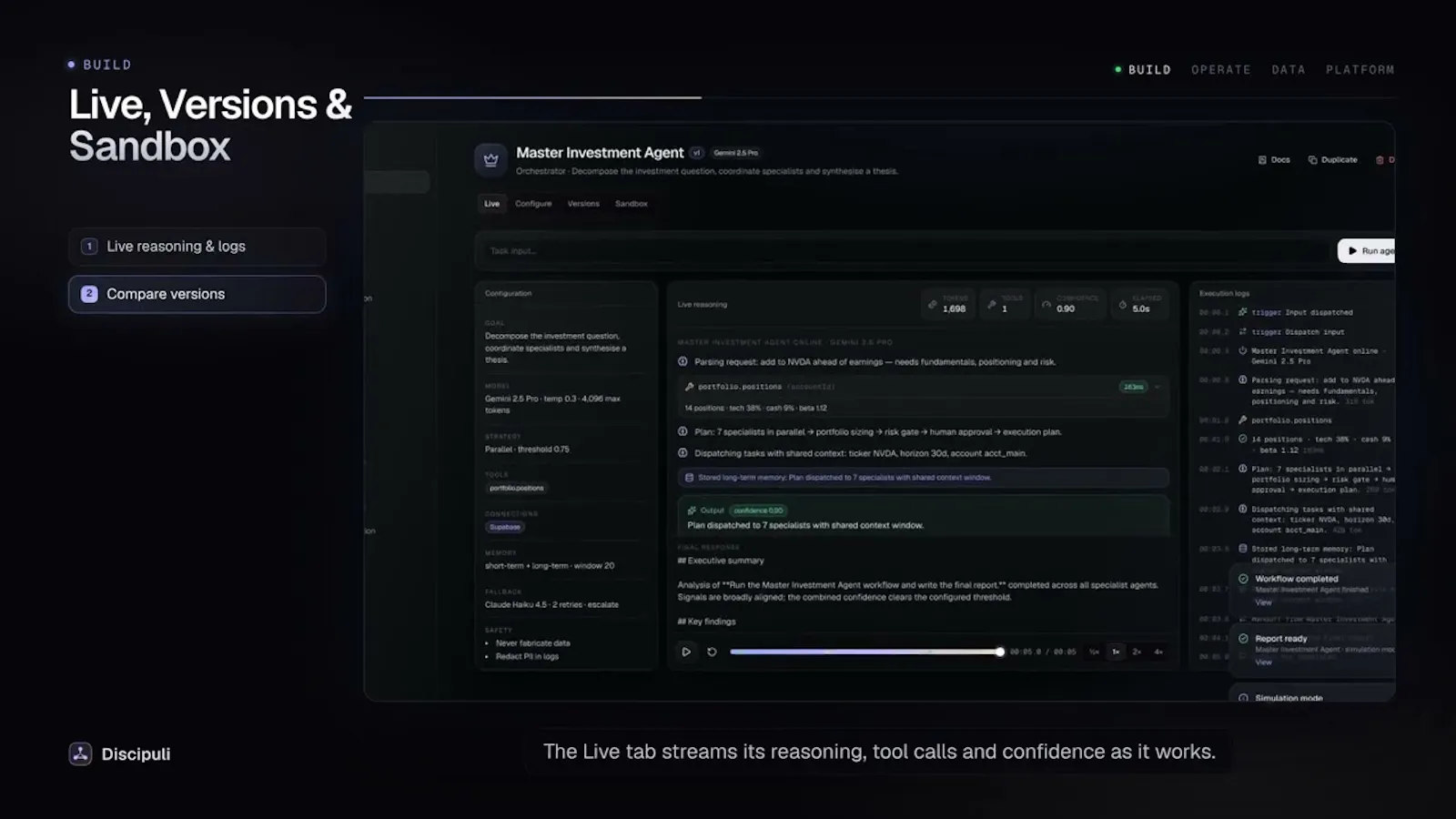Click View under Workflow completed notification
Screen dimensions: 1456x819
[1263, 602]
